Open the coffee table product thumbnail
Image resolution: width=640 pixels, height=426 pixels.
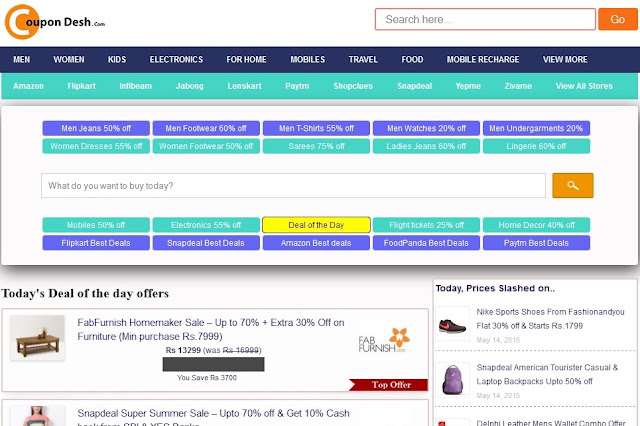37,337
